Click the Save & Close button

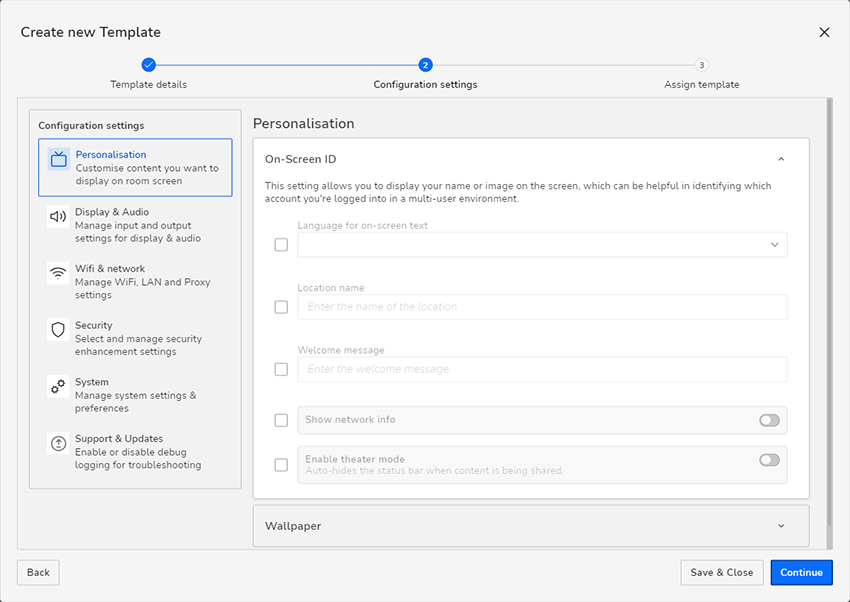point(722,573)
